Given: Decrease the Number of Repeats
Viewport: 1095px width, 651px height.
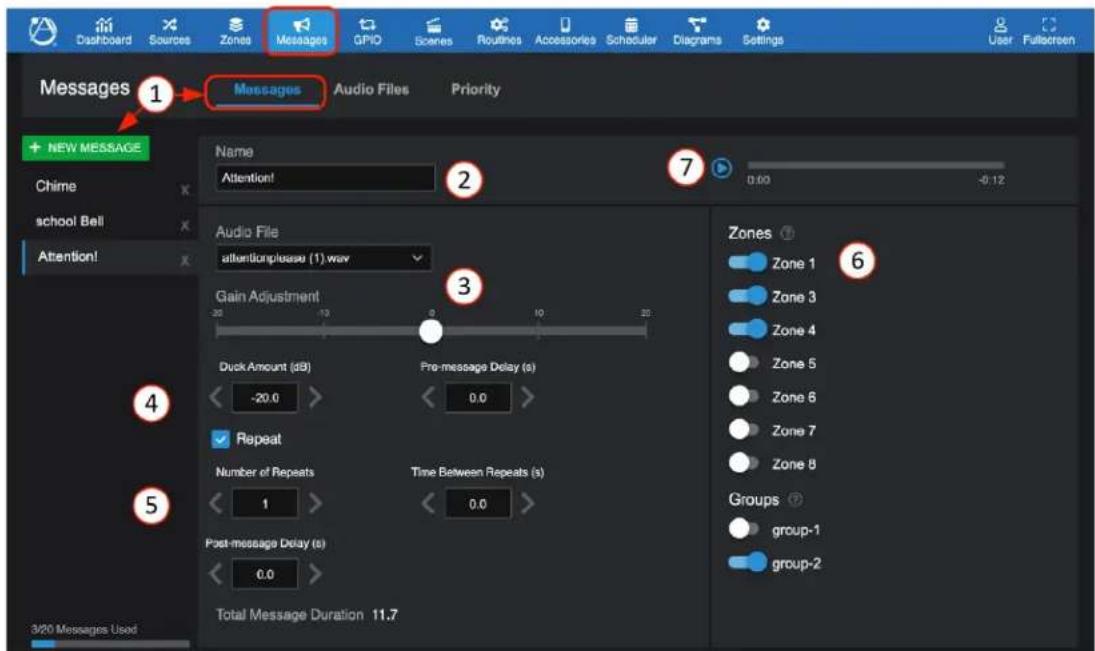Looking at the screenshot, I should point(216,504).
